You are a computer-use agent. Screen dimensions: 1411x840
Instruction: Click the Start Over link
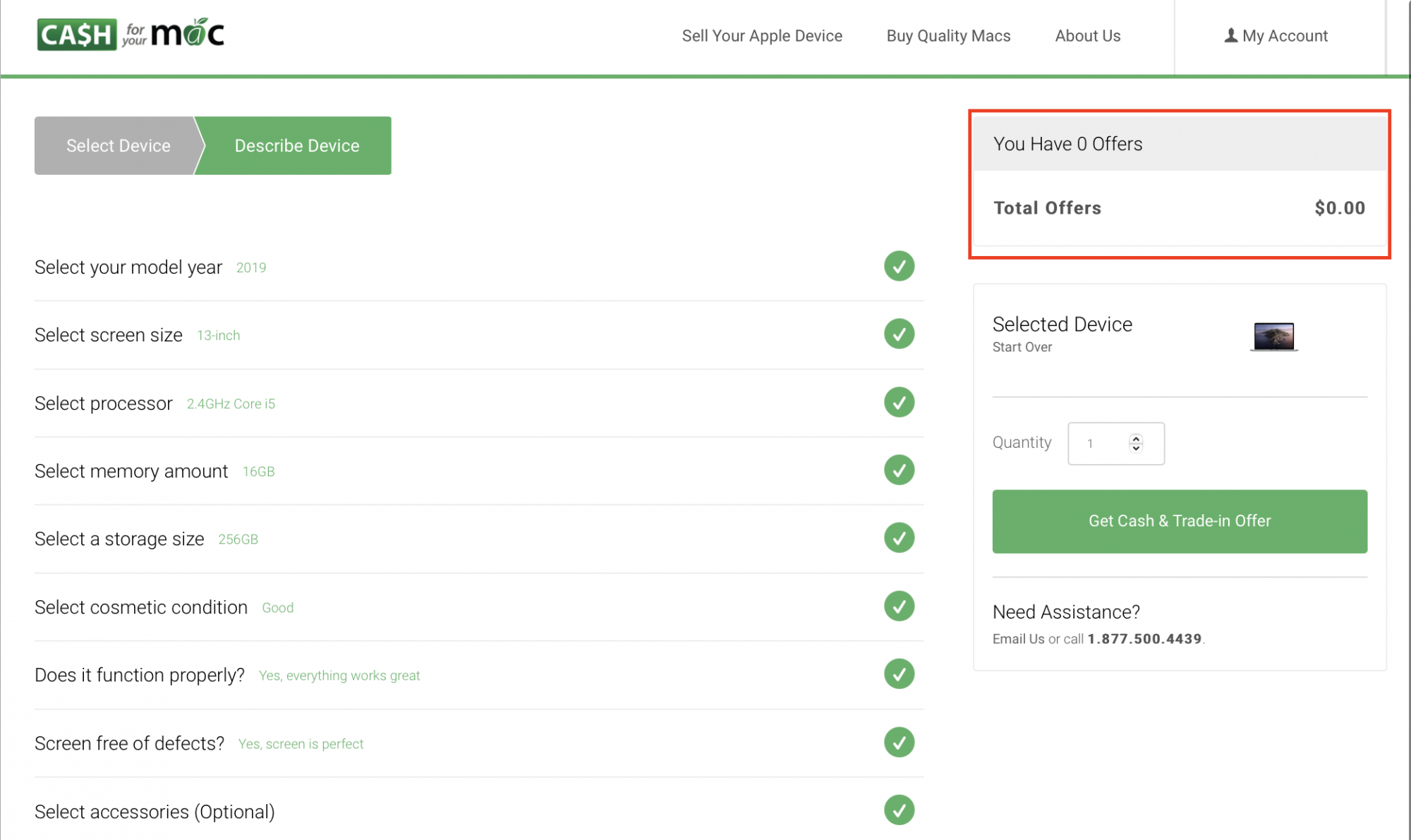pyautogui.click(x=1022, y=347)
